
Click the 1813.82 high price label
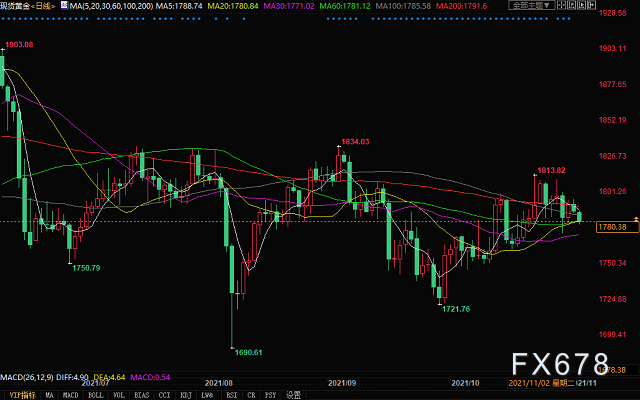click(x=551, y=170)
